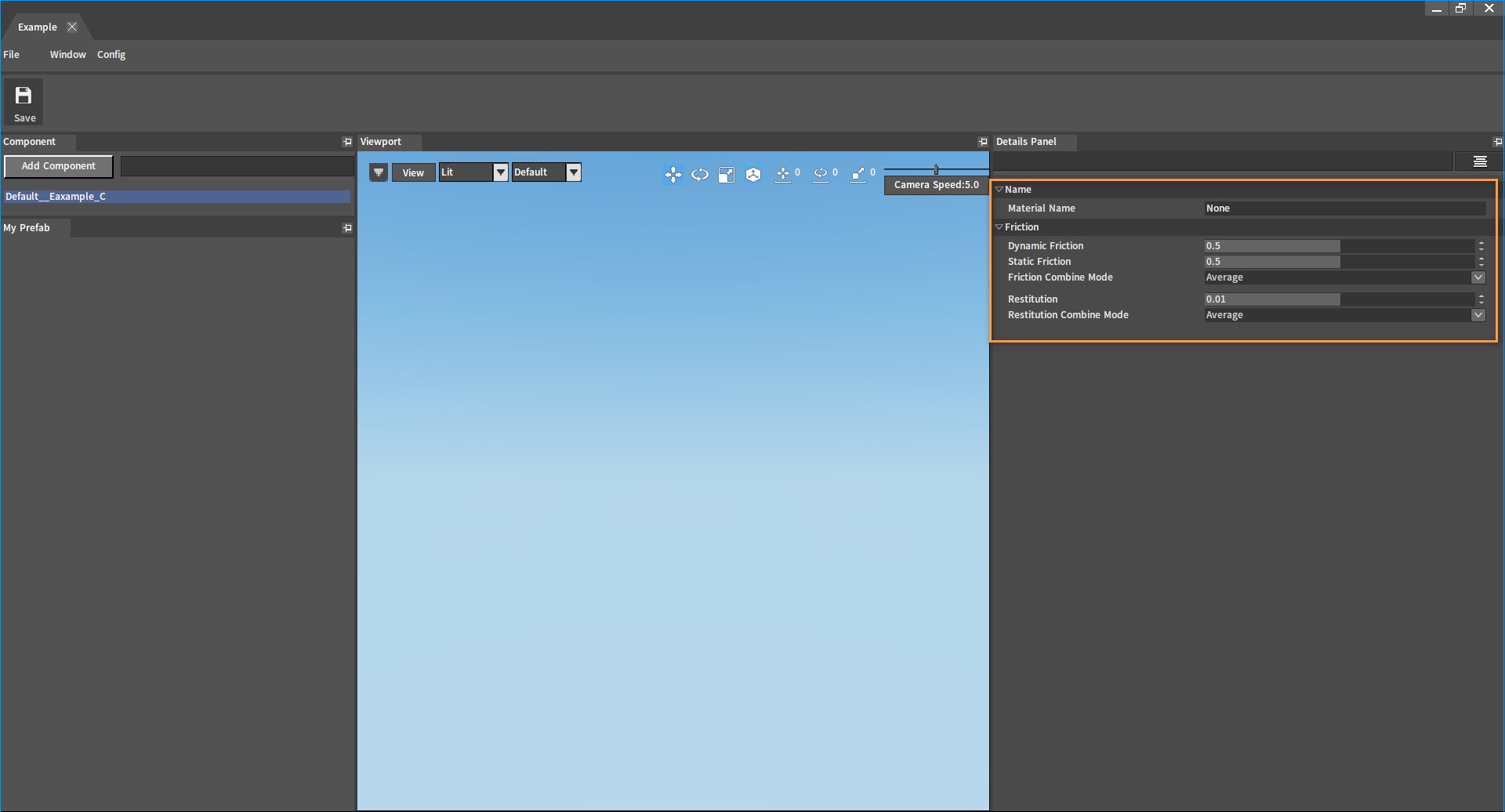This screenshot has width=1505, height=812.
Task: Minimize the application window
Action: (x=1437, y=9)
